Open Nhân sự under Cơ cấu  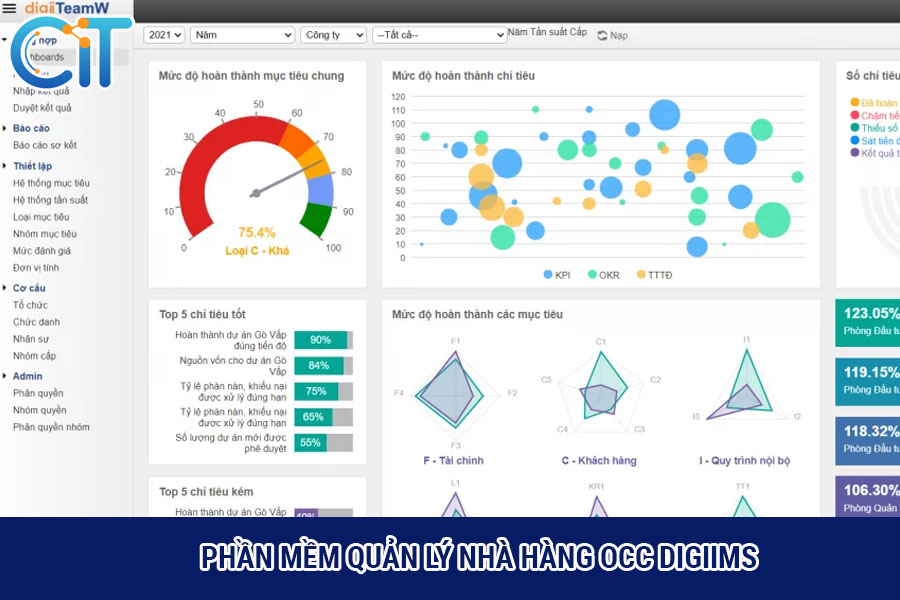pos(31,339)
